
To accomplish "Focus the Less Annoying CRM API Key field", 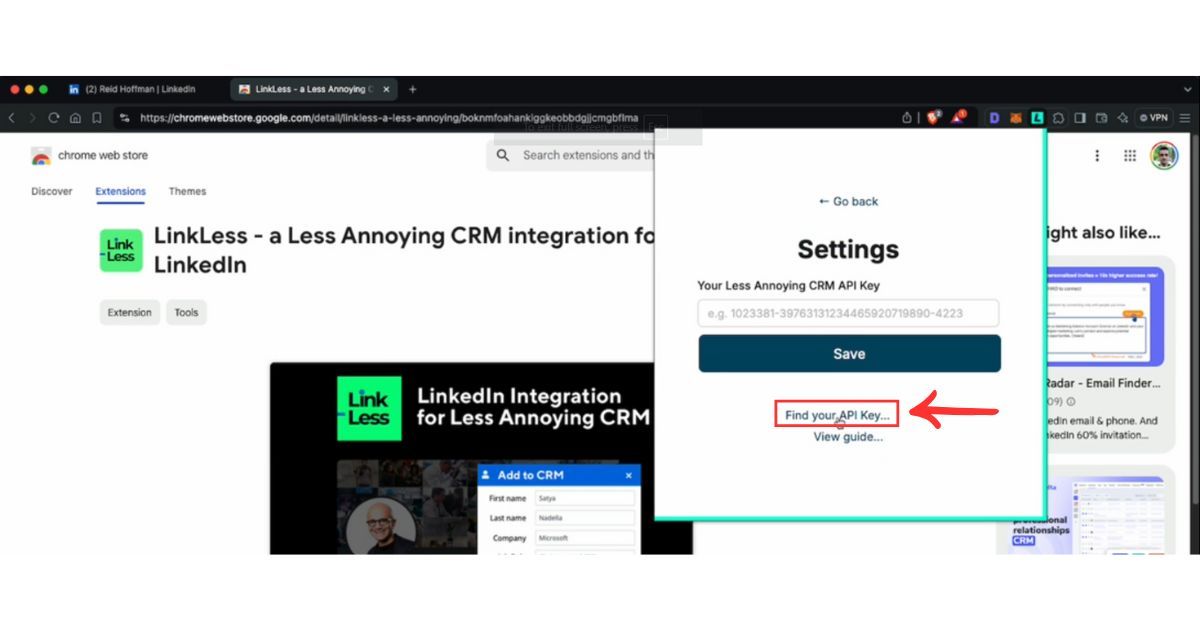I will click(x=848, y=313).
